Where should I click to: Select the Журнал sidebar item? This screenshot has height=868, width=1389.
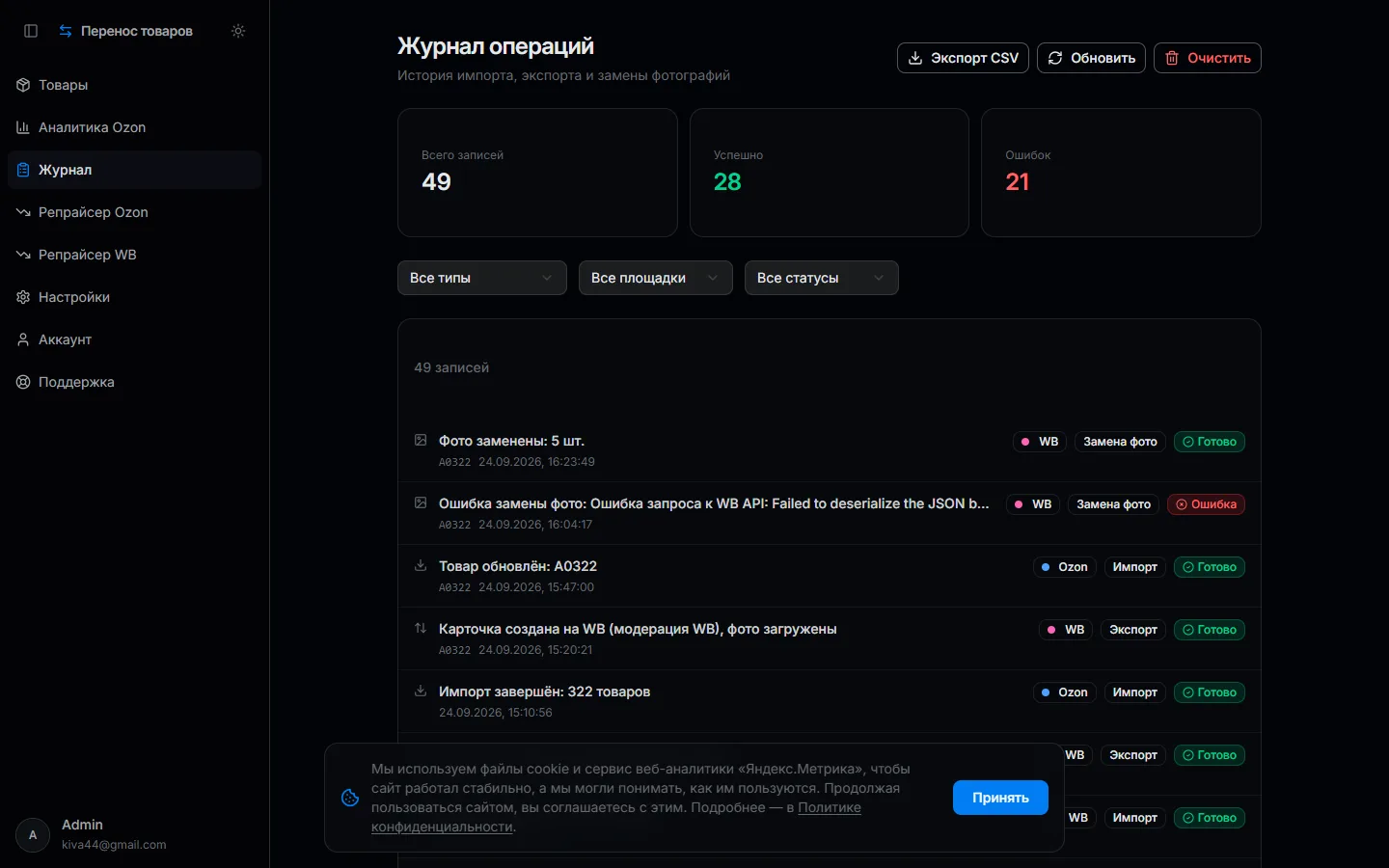(x=134, y=170)
